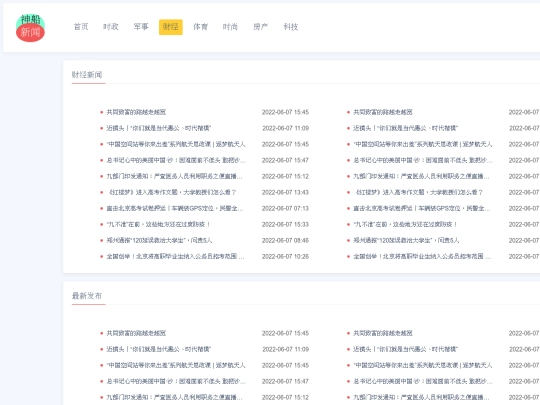Open 近镜头 headline in 最新发布 right column
This screenshot has width=540, height=405.
405,349
